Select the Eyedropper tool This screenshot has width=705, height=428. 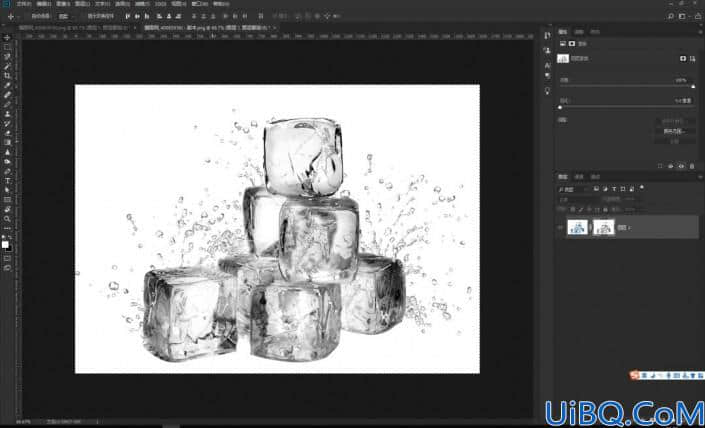click(x=7, y=85)
